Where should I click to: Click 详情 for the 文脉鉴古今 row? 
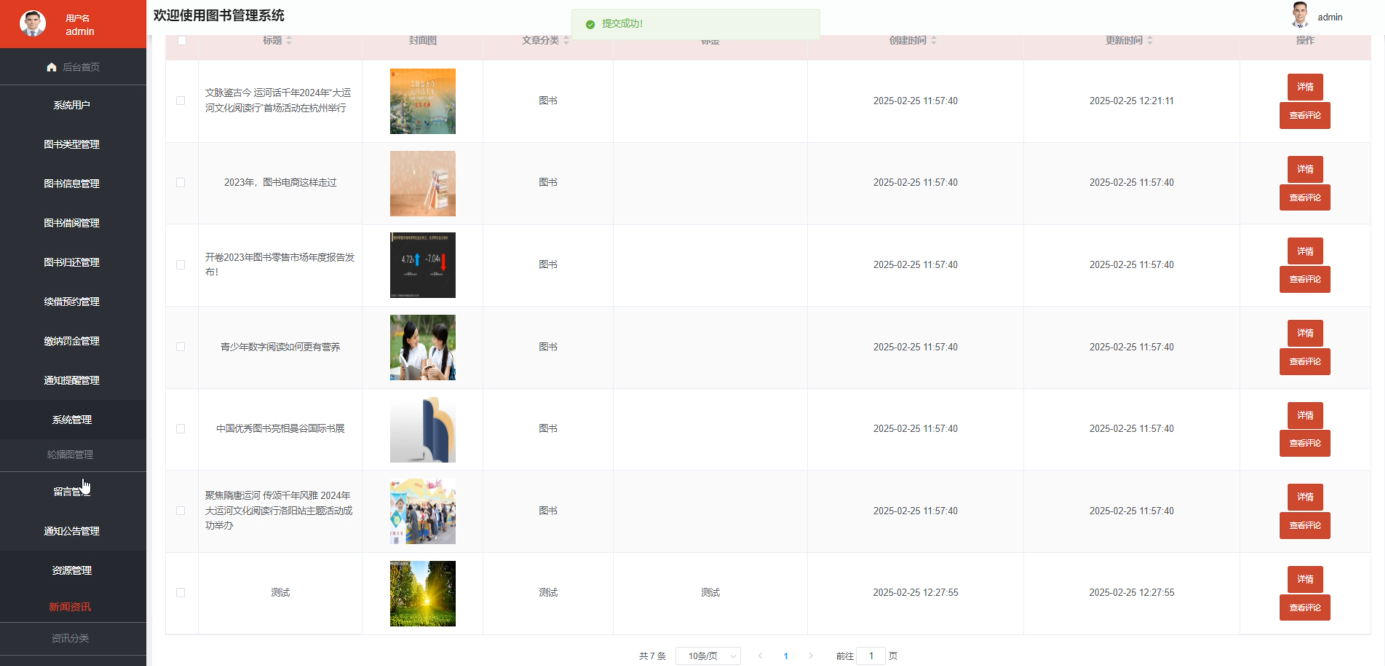[1305, 87]
